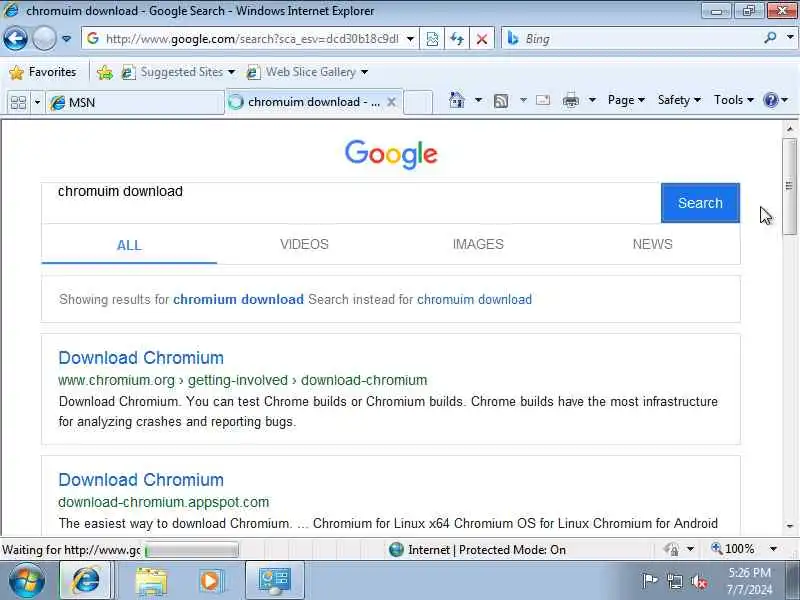Click Internet Explorer taskbar icon
Screen dimensions: 800x600
(x=86, y=581)
